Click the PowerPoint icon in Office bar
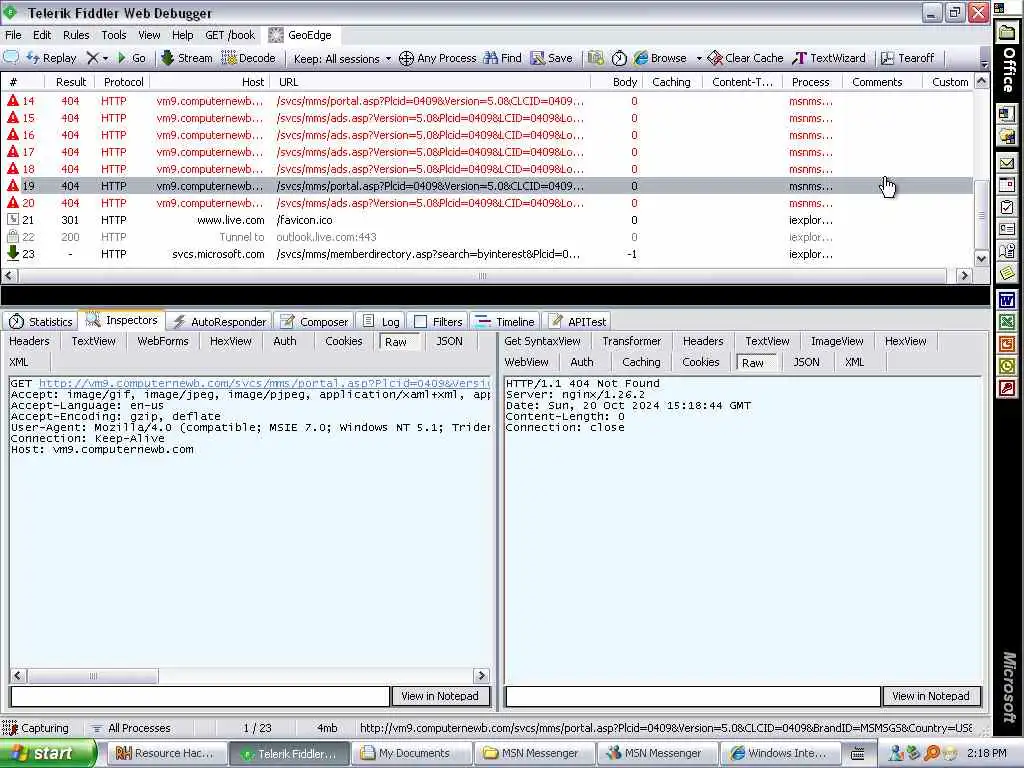Screen dimensions: 1024x768 [x=1007, y=344]
